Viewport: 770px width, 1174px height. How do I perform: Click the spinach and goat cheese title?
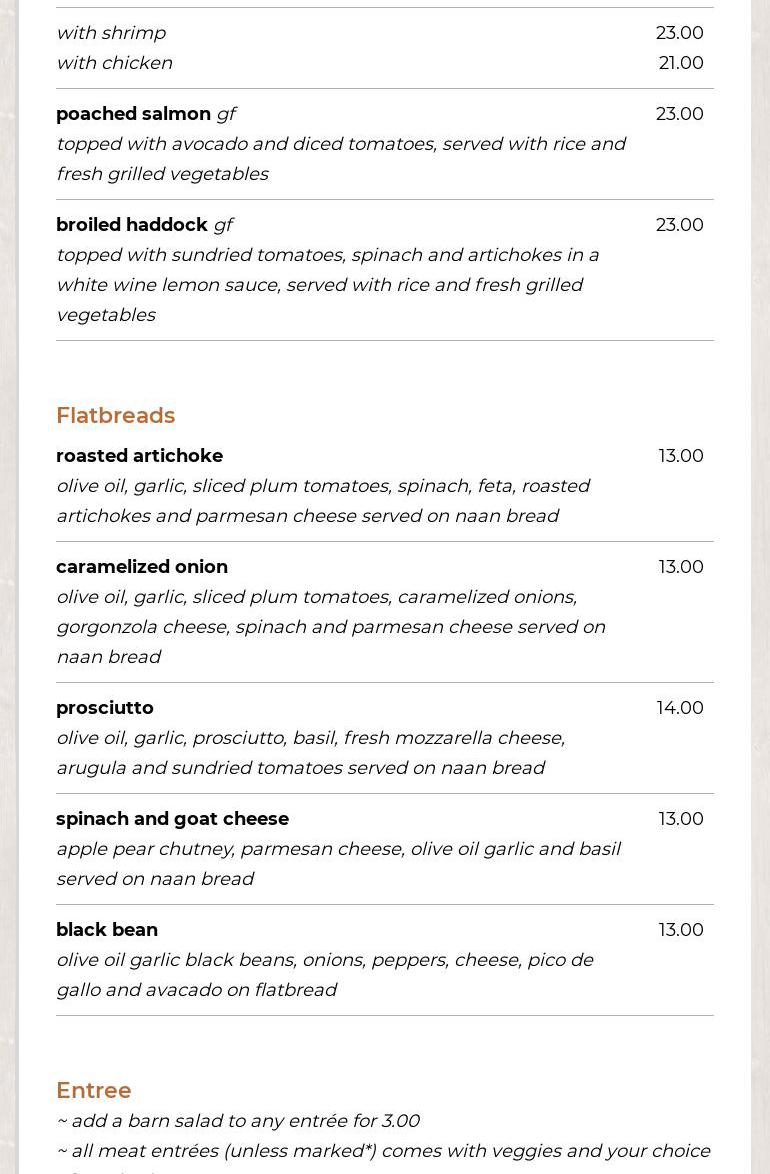click(x=172, y=819)
